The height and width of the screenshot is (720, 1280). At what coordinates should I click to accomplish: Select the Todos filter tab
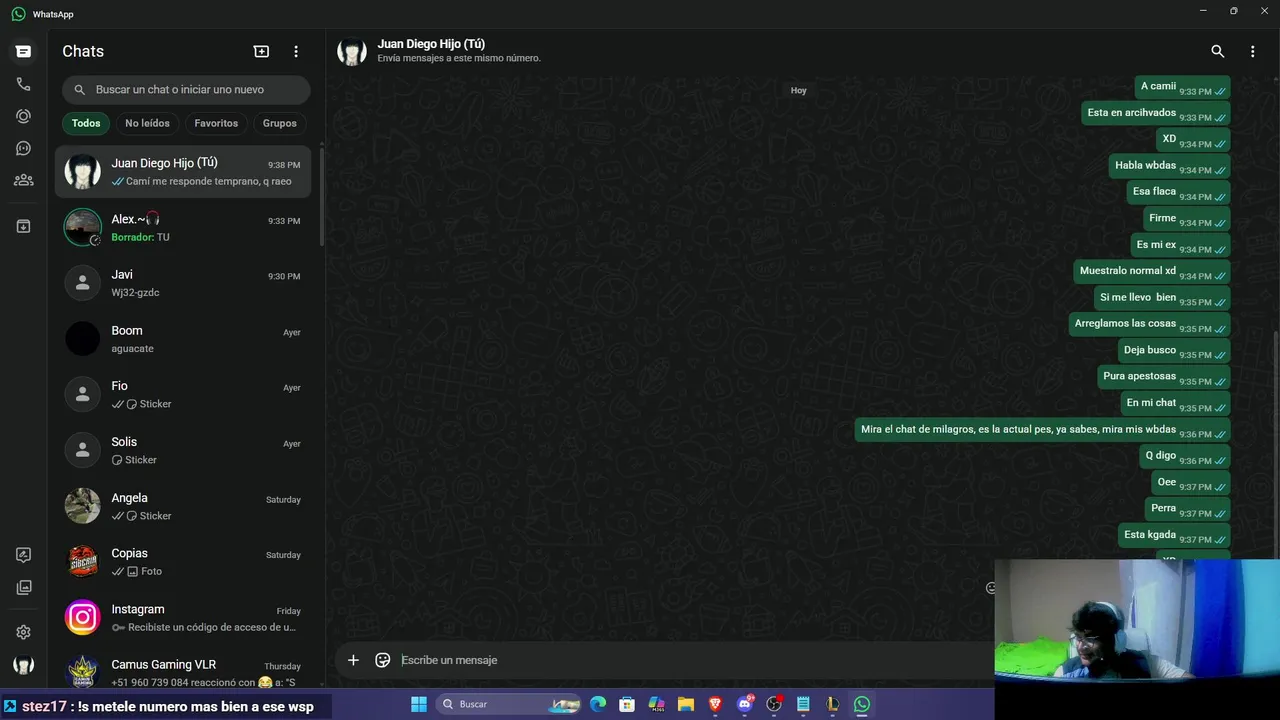click(x=86, y=123)
